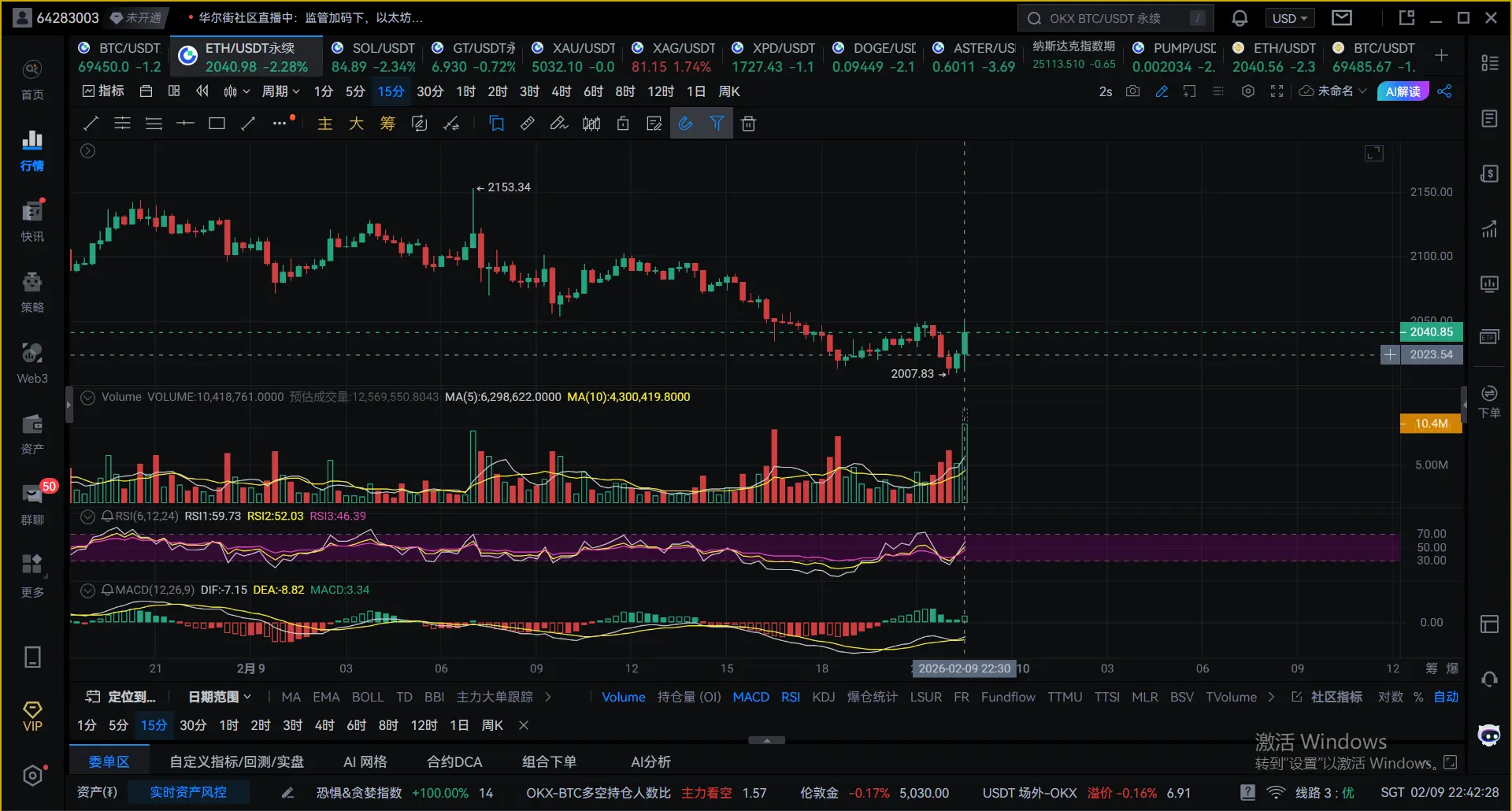
Task: Expand the 周期 period dropdown
Action: pos(280,91)
